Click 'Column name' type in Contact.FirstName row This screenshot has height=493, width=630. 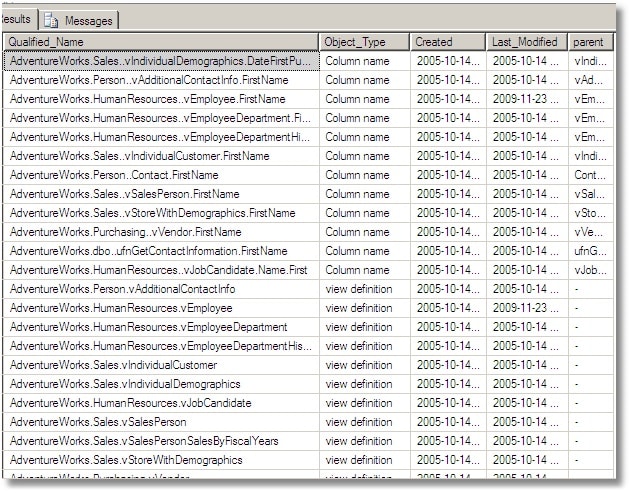tap(364, 175)
